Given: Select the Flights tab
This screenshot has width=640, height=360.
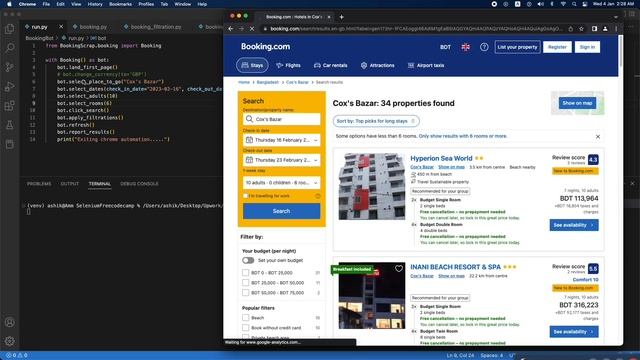Looking at the screenshot, I should [288, 65].
